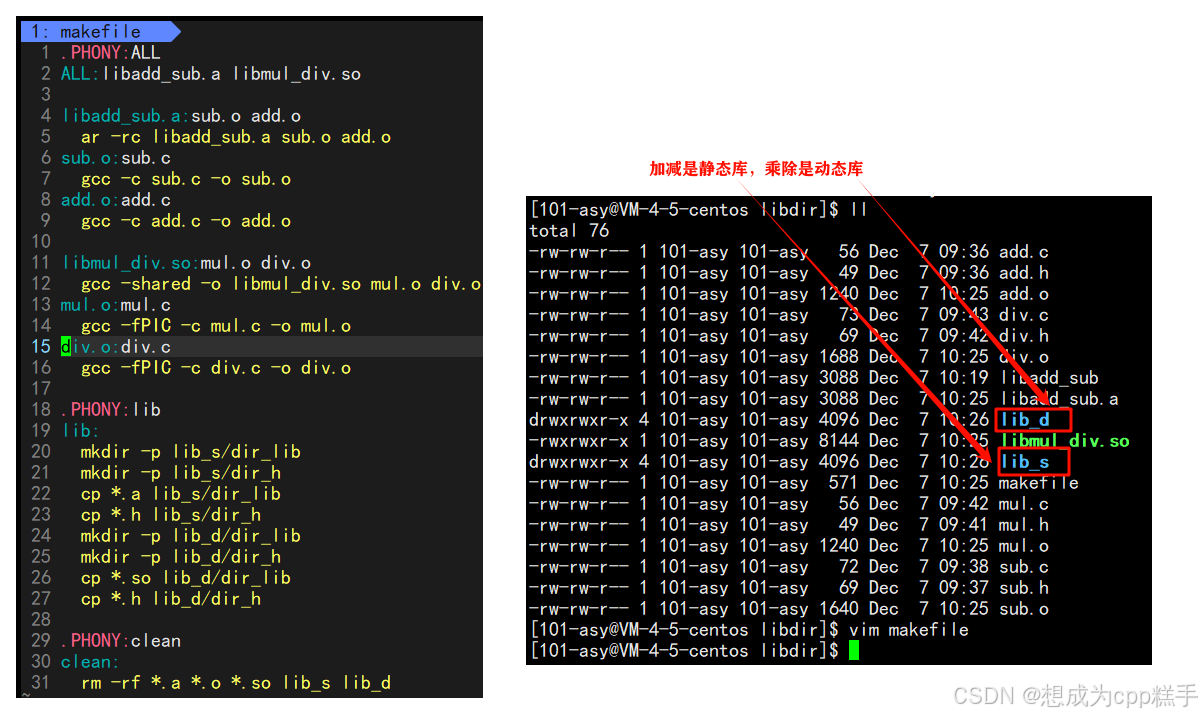Click the 'mkdir -p lib_d/dir_lib' line

[x=191, y=536]
